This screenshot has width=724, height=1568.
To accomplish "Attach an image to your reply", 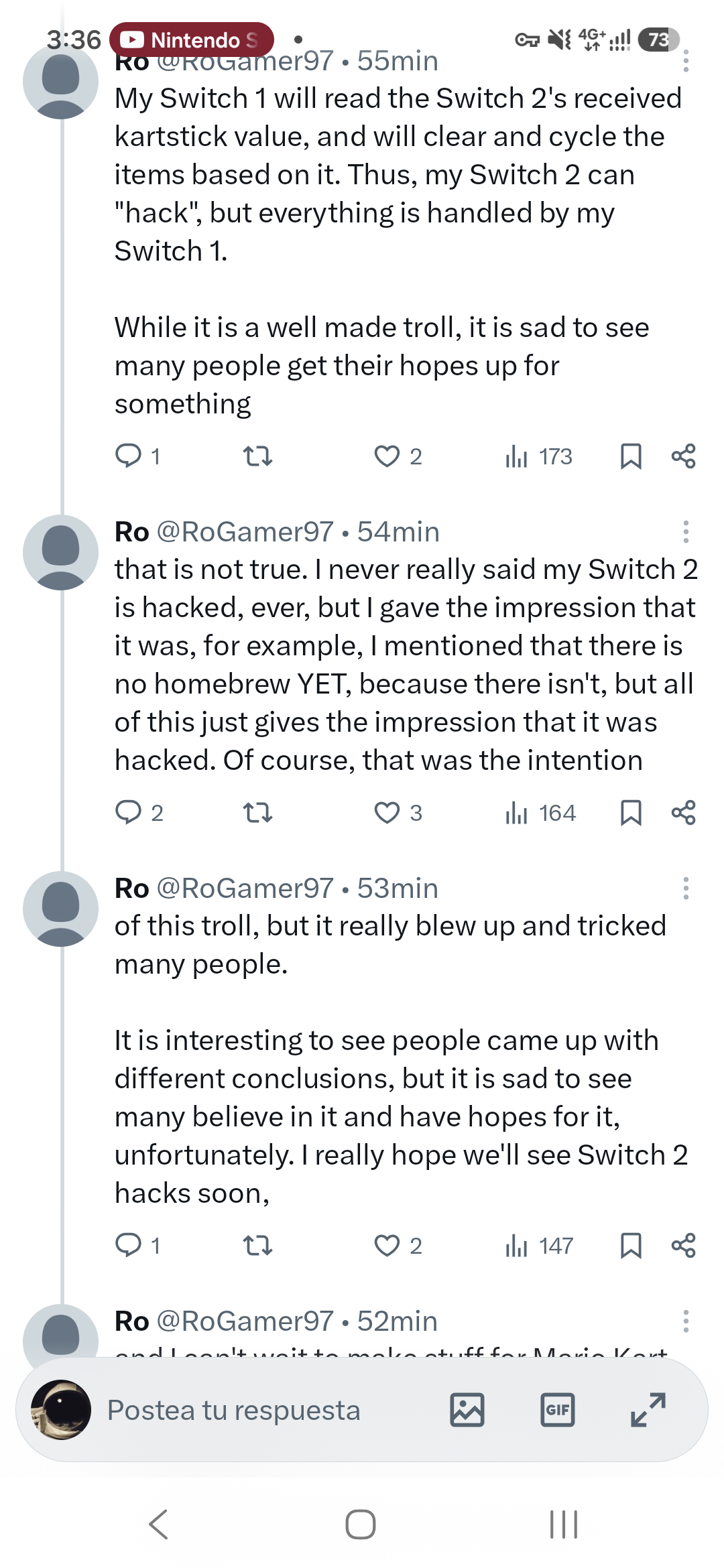I will [x=467, y=1410].
